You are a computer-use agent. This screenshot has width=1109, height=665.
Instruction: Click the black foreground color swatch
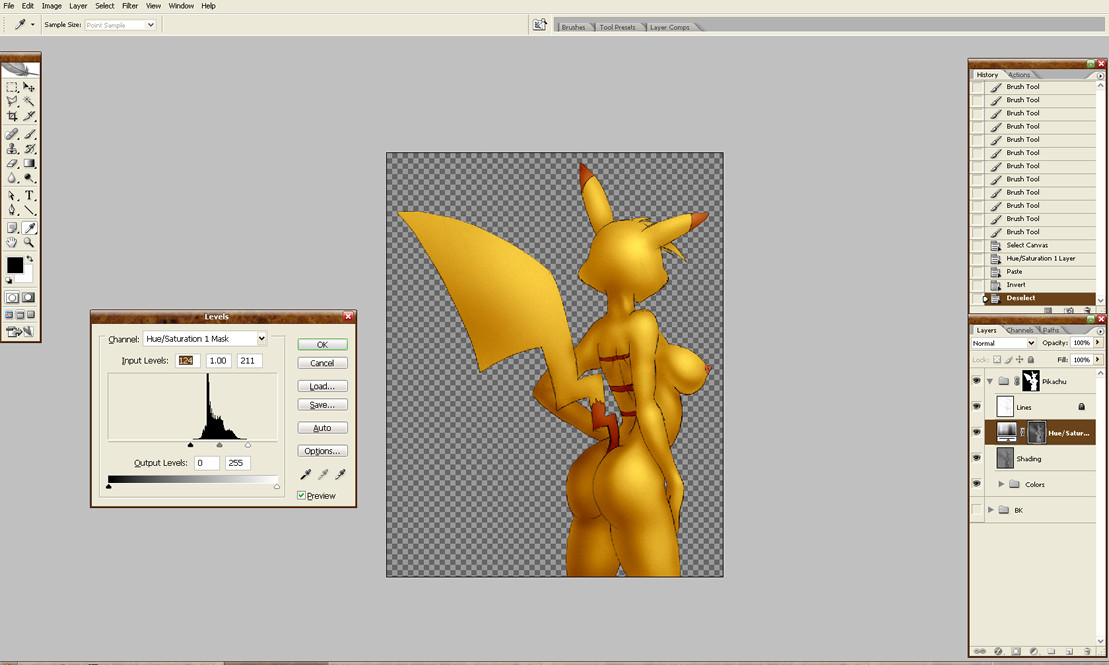pyautogui.click(x=15, y=265)
